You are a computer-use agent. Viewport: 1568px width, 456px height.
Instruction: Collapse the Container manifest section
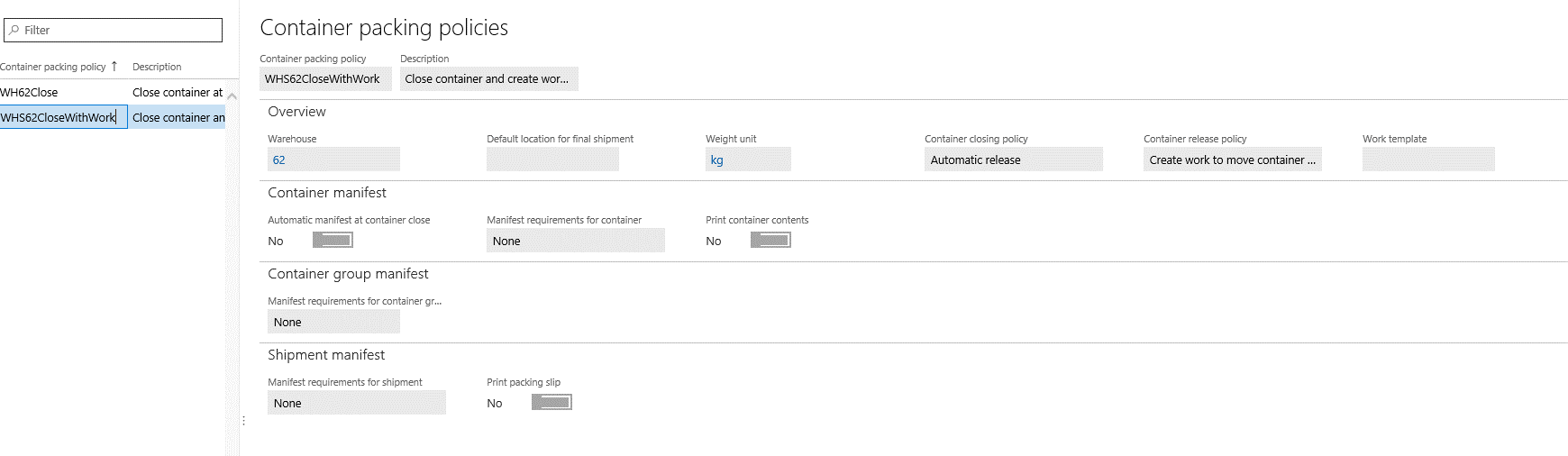(327, 193)
